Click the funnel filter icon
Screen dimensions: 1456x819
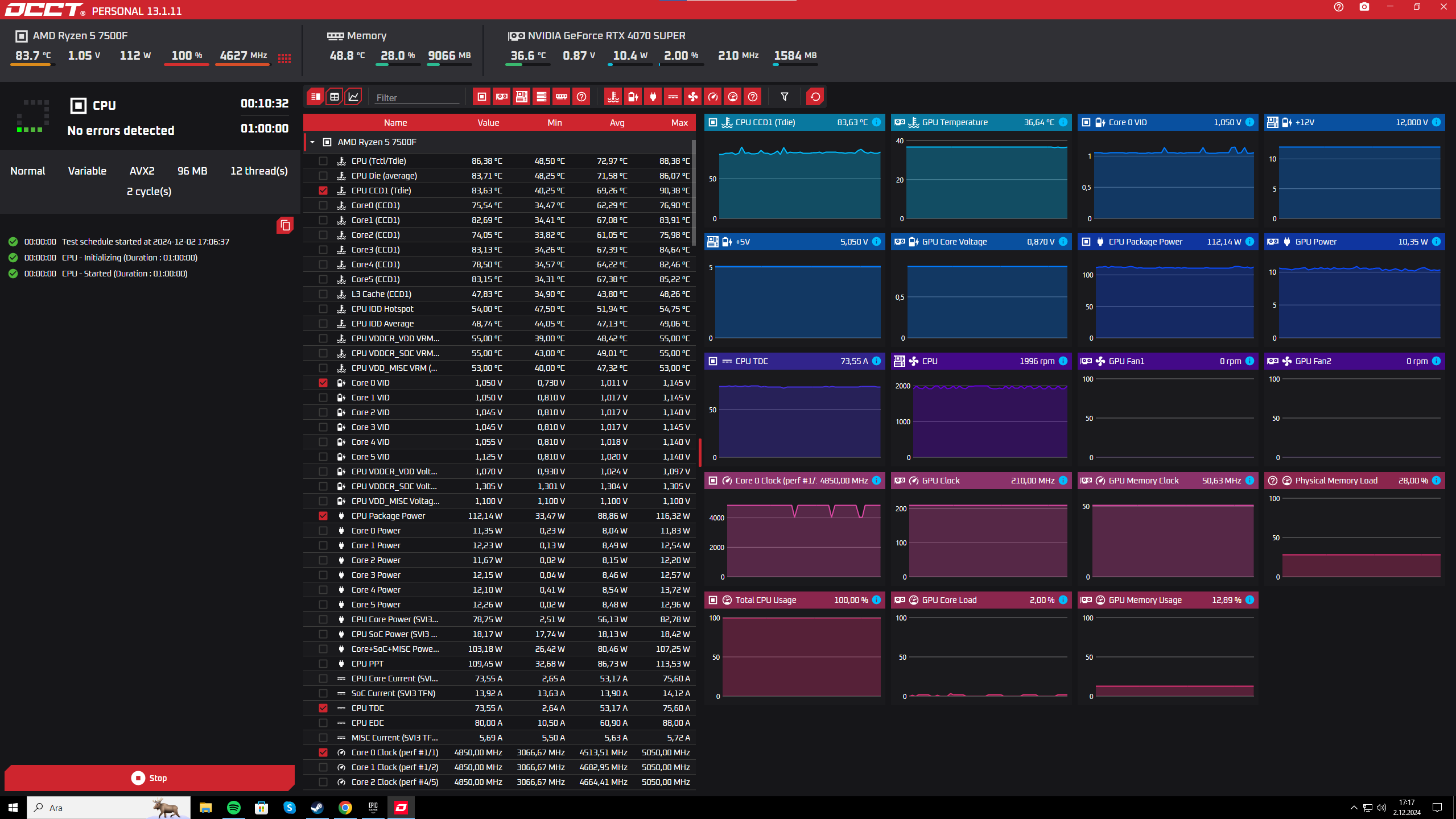tap(785, 97)
